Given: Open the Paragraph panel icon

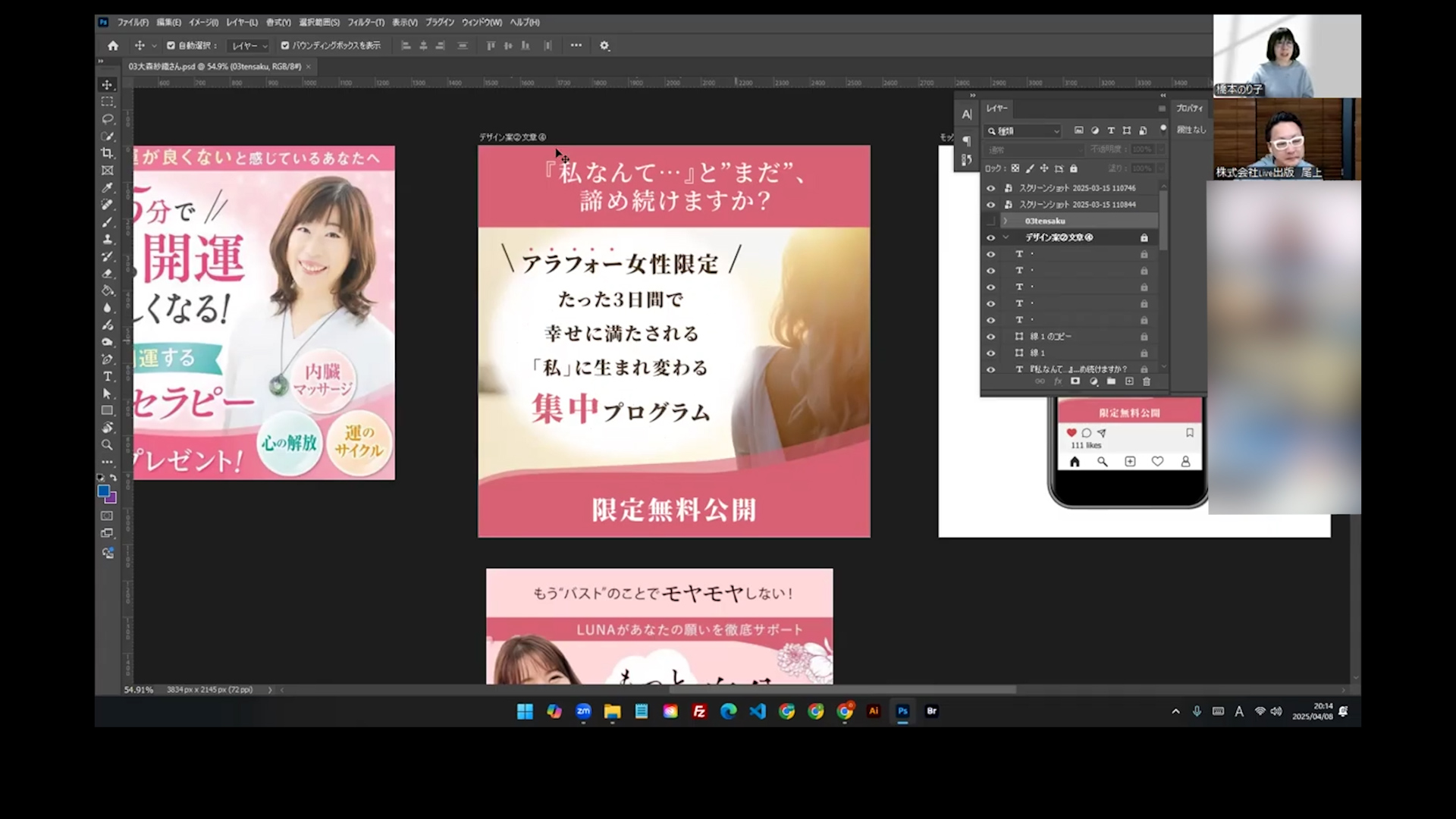Looking at the screenshot, I should [x=967, y=140].
